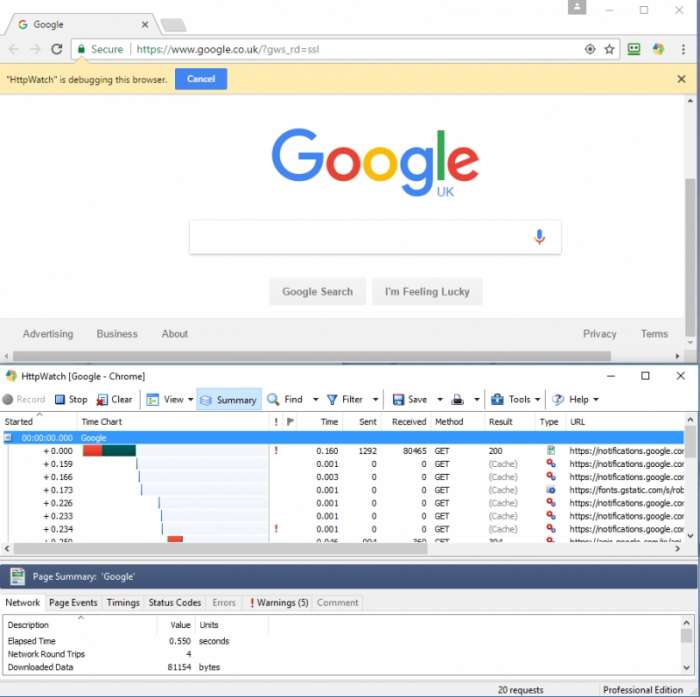Click the I'm Feeling Lucky button
This screenshot has height=697, width=700.
click(x=427, y=292)
